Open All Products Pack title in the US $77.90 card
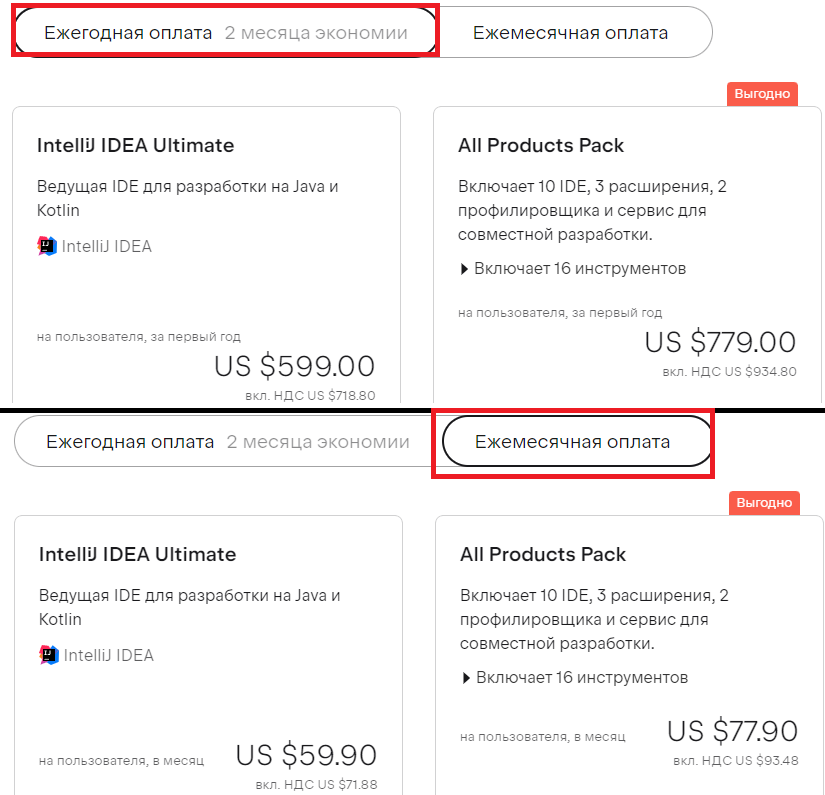The height and width of the screenshot is (795, 825). (543, 555)
